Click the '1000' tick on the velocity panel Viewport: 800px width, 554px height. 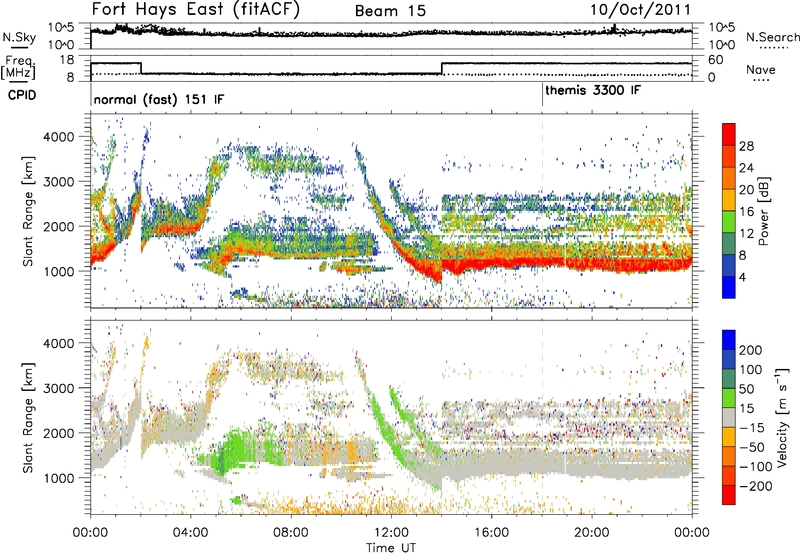pos(58,478)
